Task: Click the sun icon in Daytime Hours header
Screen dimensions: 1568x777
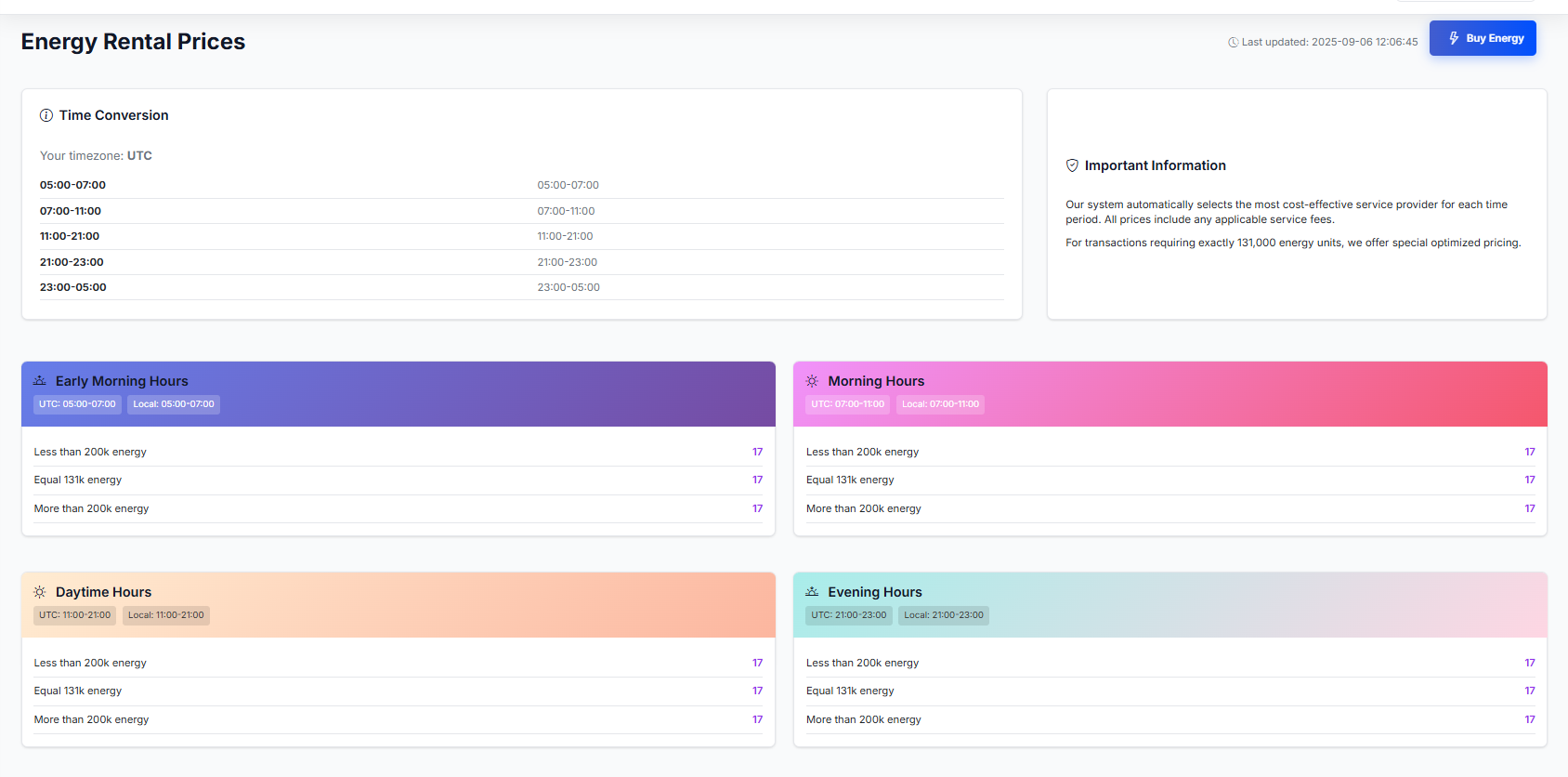Action: pos(40,592)
